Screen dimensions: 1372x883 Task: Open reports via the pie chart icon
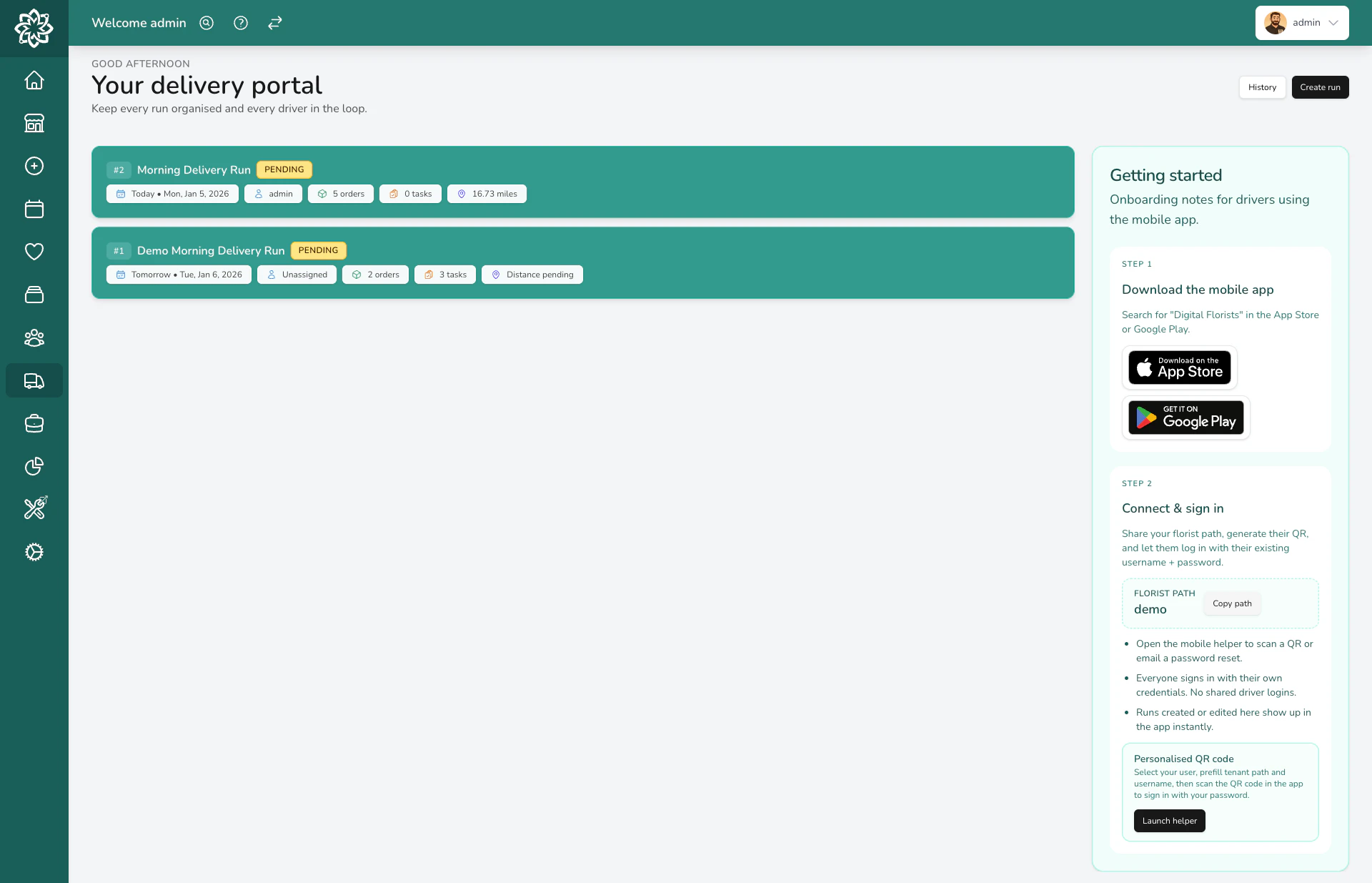click(x=34, y=466)
